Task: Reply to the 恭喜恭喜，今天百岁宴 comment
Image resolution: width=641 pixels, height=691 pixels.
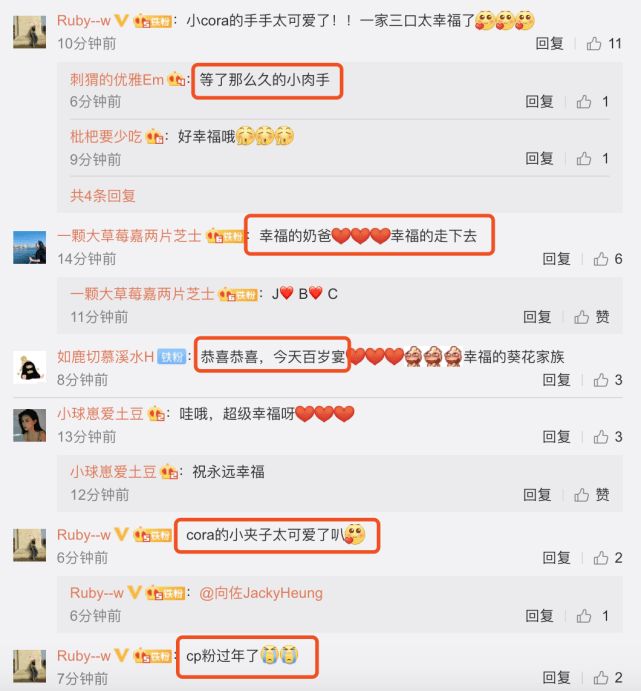Action: (556, 380)
